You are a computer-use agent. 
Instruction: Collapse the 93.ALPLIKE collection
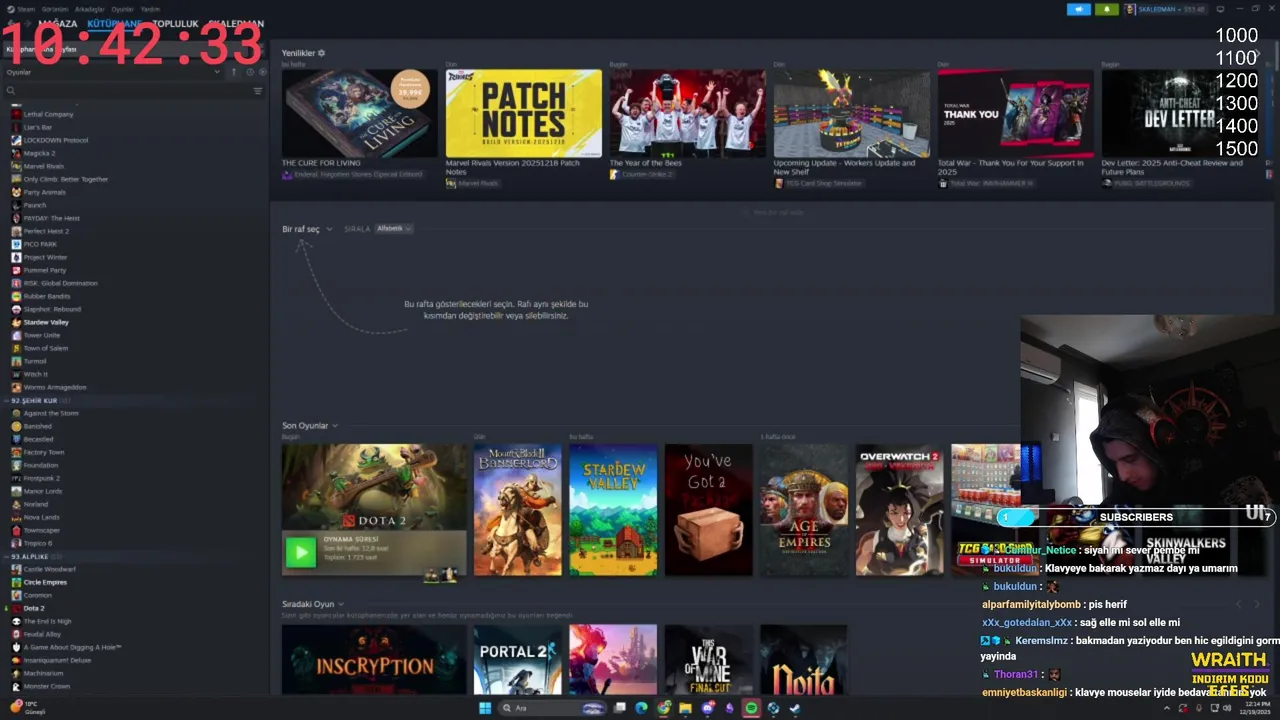(7, 556)
